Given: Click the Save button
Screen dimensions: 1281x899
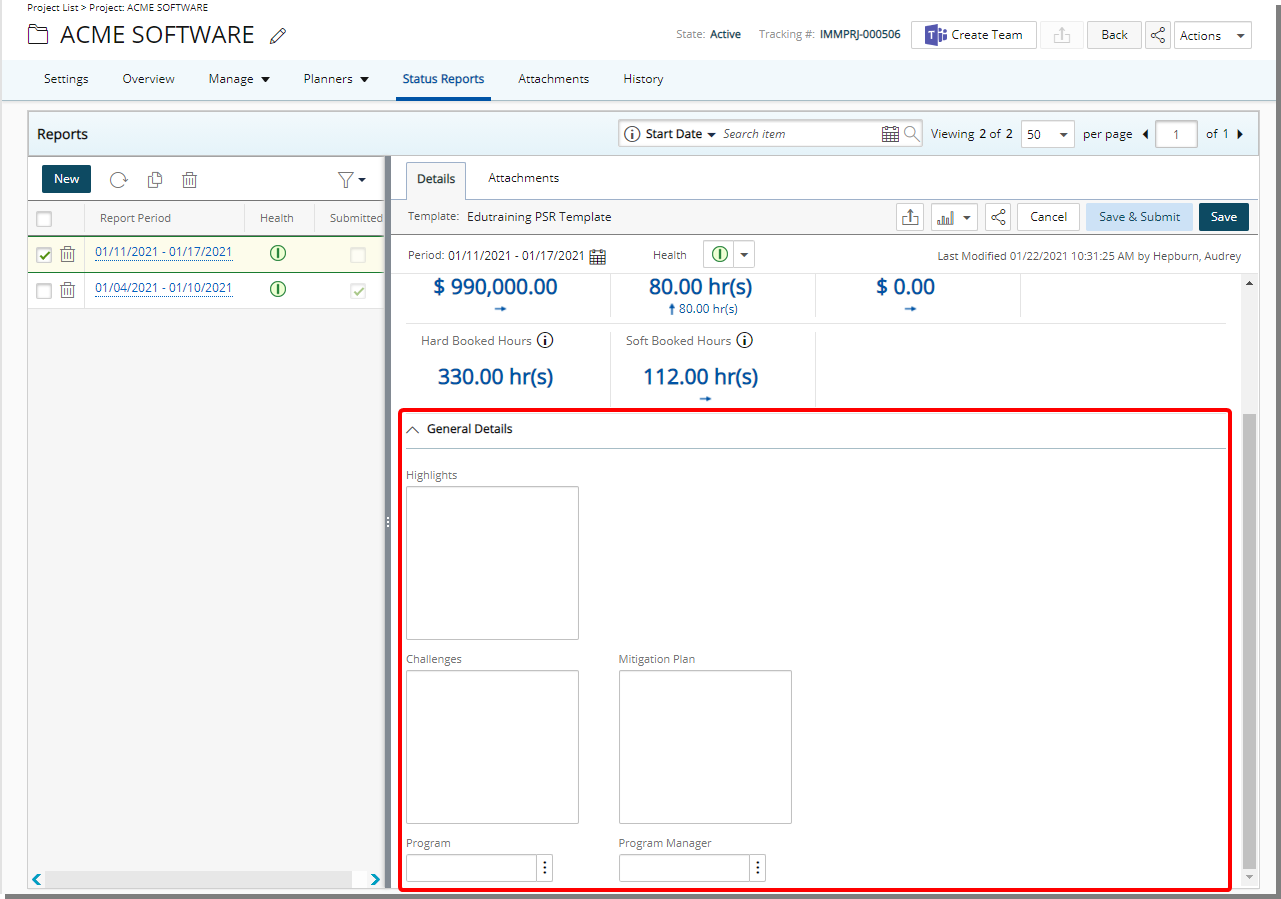Looking at the screenshot, I should 1224,217.
